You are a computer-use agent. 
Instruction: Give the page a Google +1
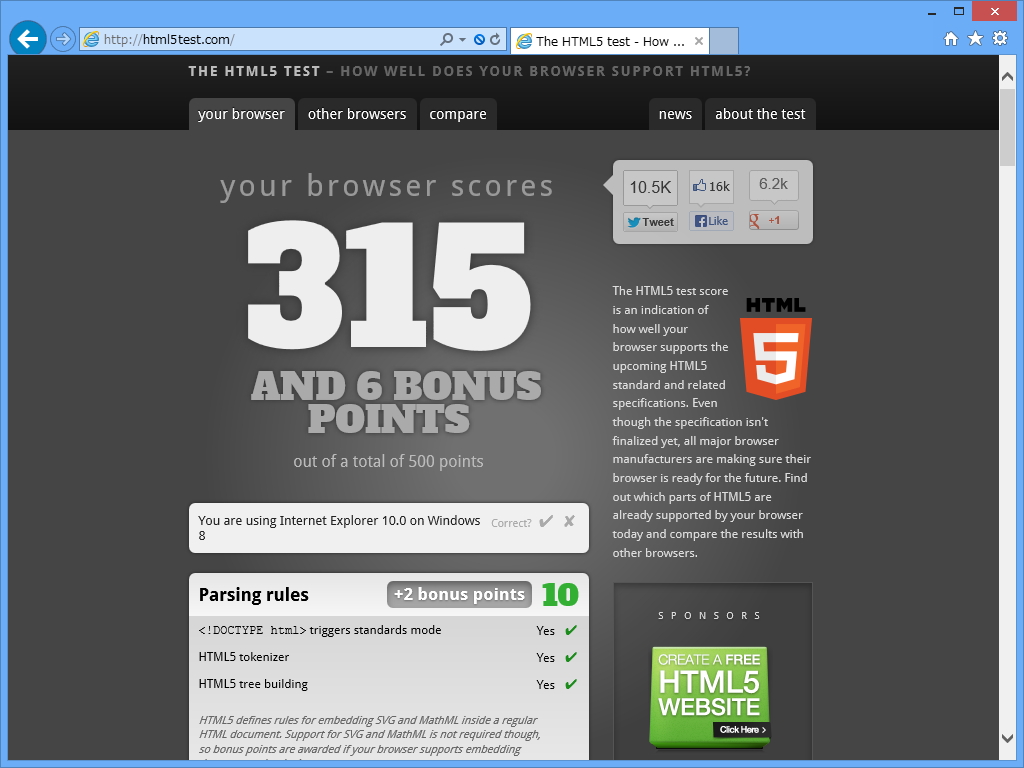pos(772,220)
